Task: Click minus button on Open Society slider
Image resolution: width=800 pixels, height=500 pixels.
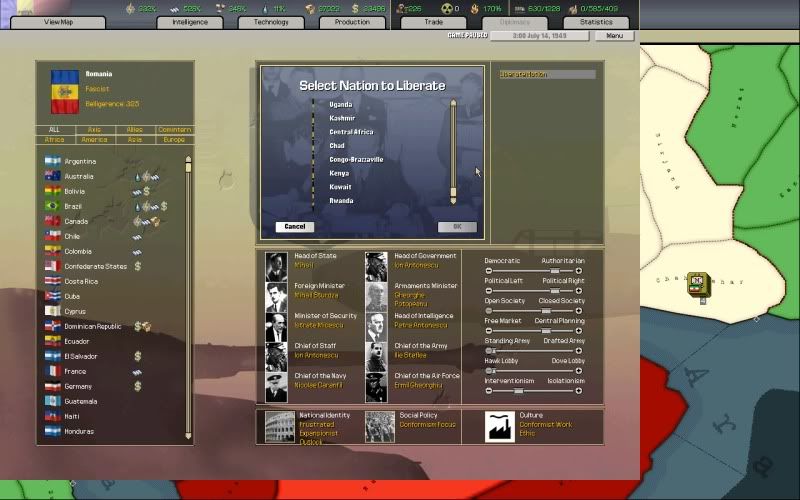Action: [x=488, y=311]
